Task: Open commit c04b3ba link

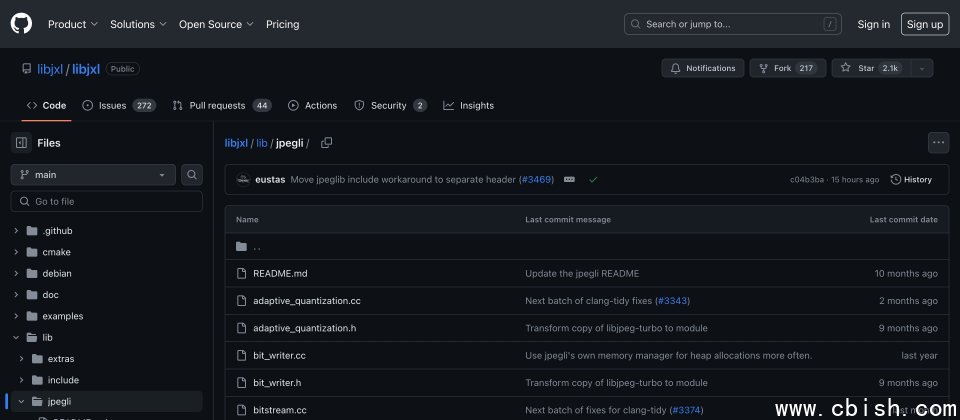Action: pos(806,179)
